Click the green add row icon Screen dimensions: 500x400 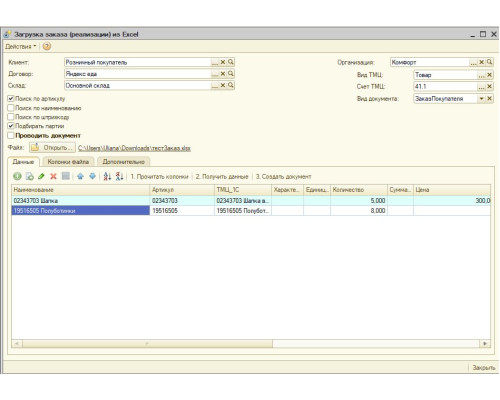(17, 176)
